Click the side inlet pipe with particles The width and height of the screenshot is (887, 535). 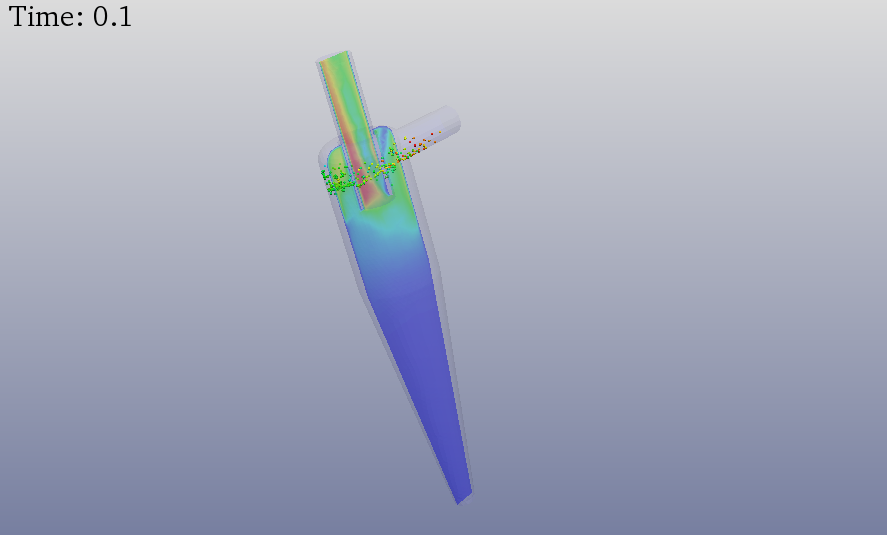[427, 134]
